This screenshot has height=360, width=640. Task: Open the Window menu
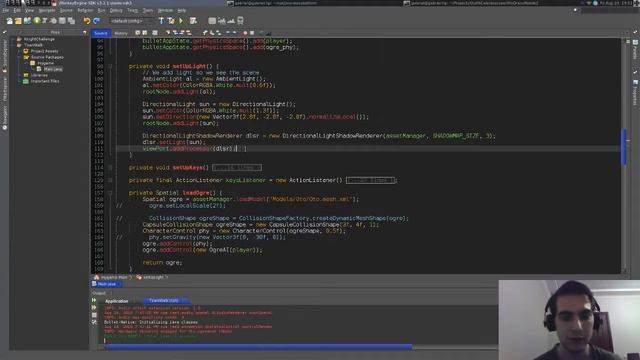tap(165, 10)
